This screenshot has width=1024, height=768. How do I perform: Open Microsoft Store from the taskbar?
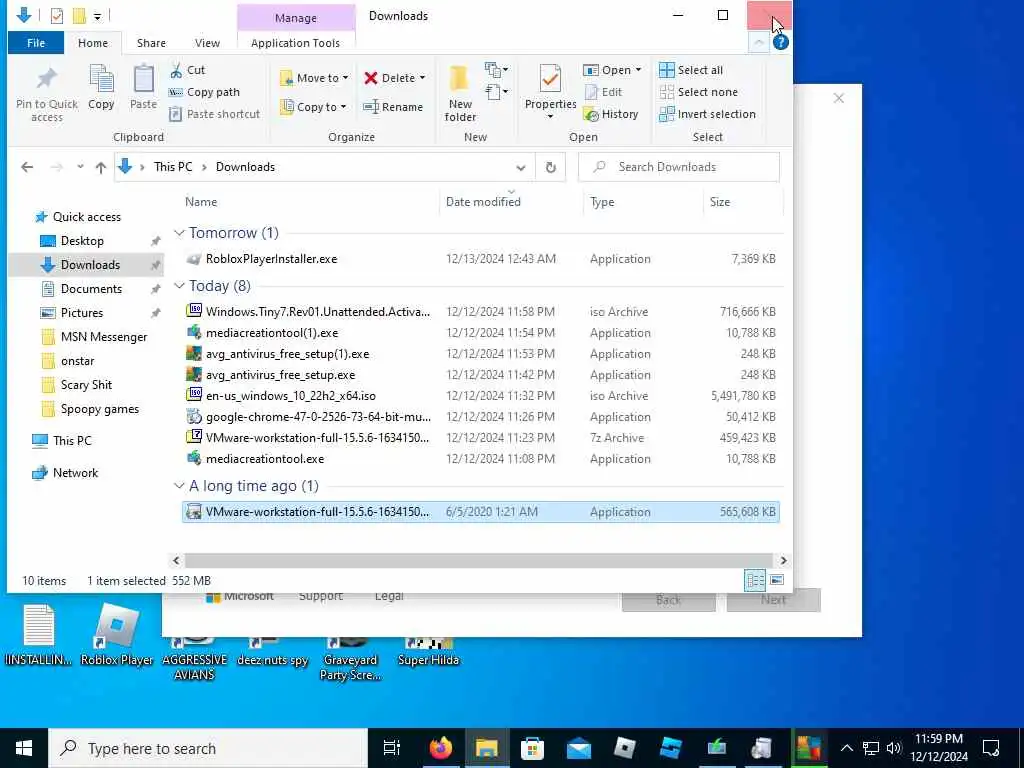pos(532,748)
